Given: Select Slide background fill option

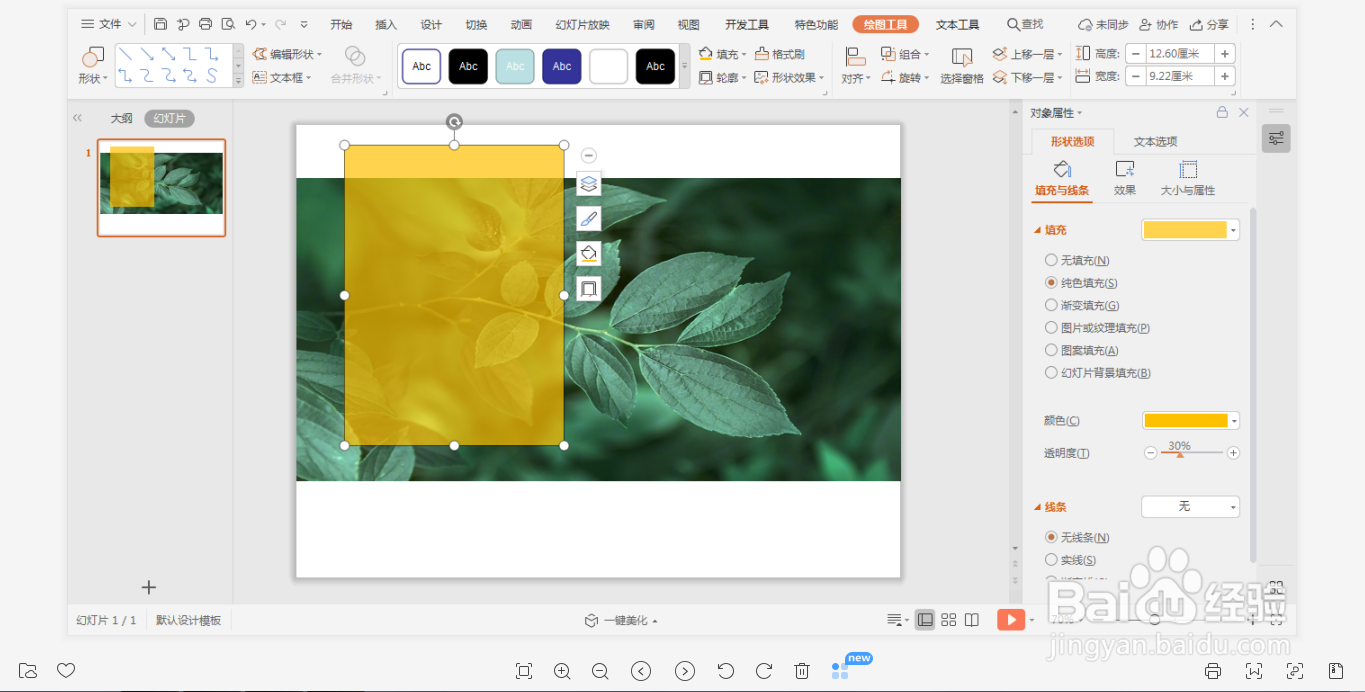Looking at the screenshot, I should [x=1051, y=372].
